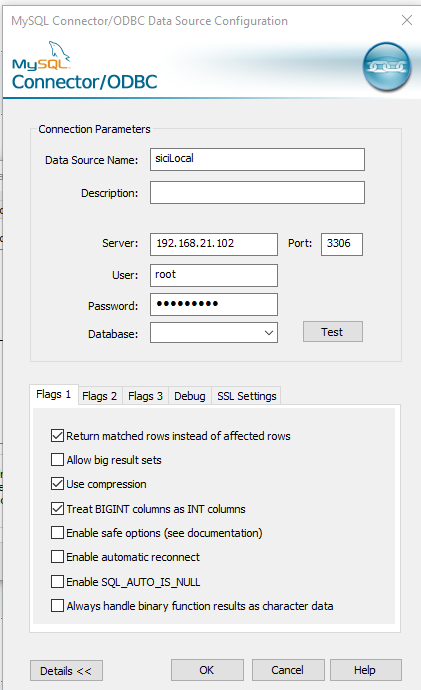Click the "Password:" label text
421x690 pixels.
click(113, 306)
